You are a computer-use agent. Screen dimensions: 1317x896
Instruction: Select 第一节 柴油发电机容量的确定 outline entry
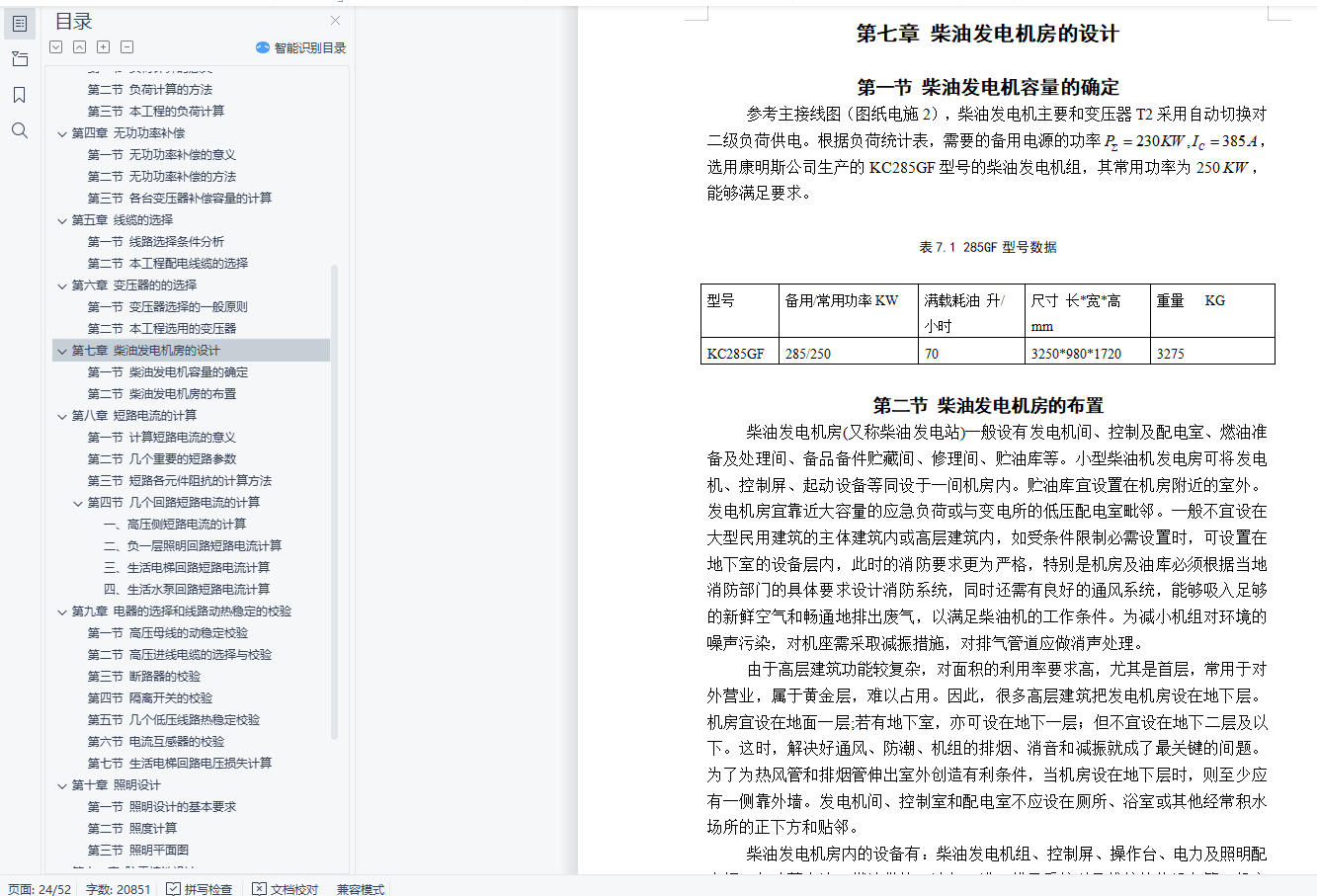(168, 372)
